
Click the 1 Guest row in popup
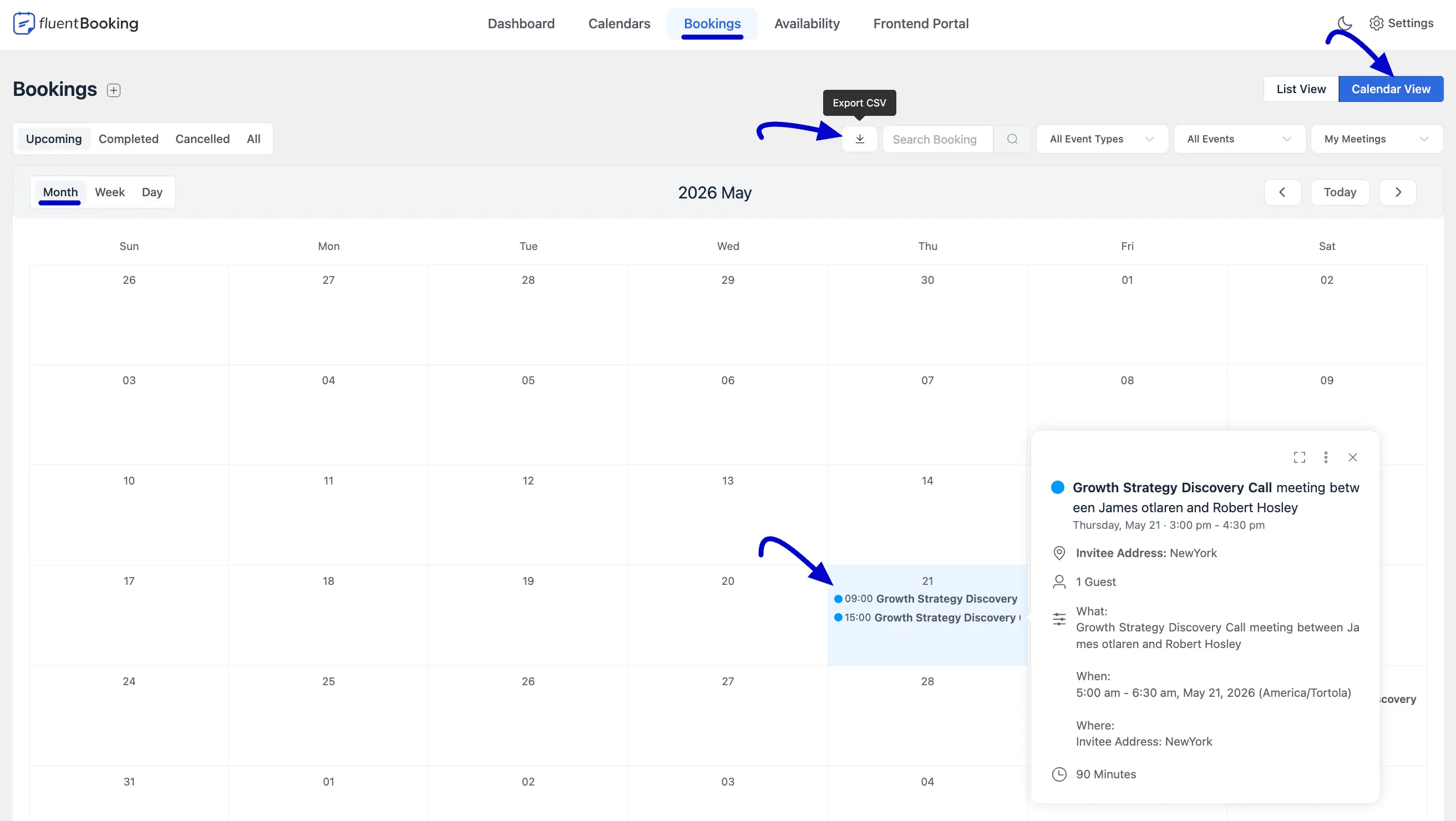1084,582
